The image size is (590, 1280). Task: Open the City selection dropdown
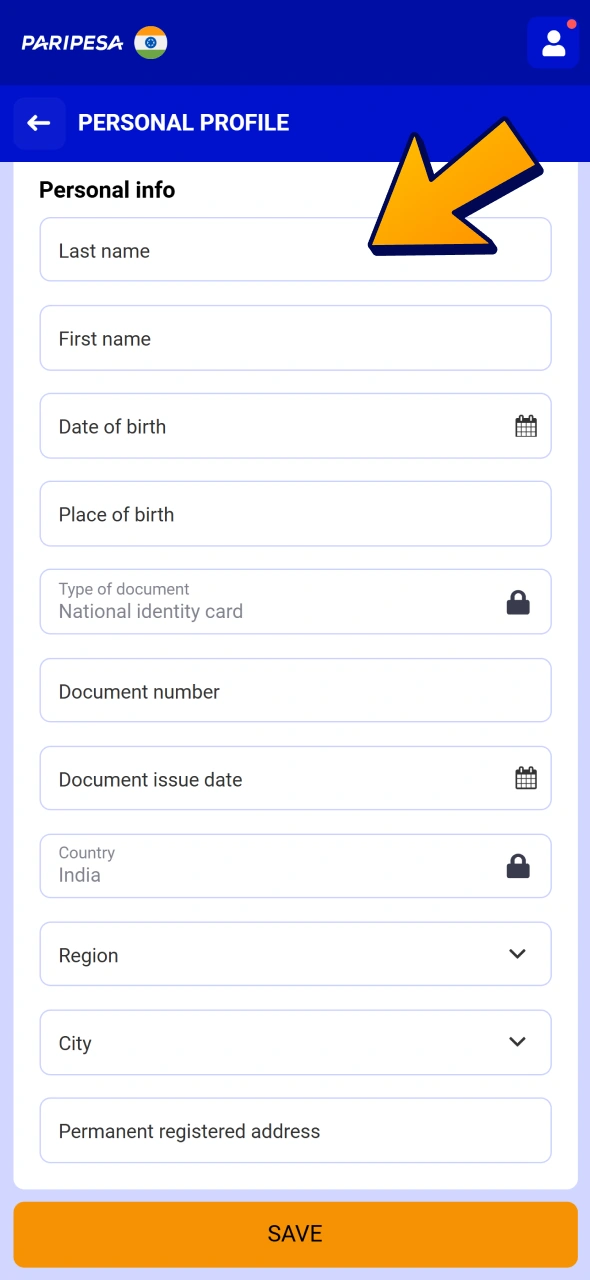[295, 1042]
